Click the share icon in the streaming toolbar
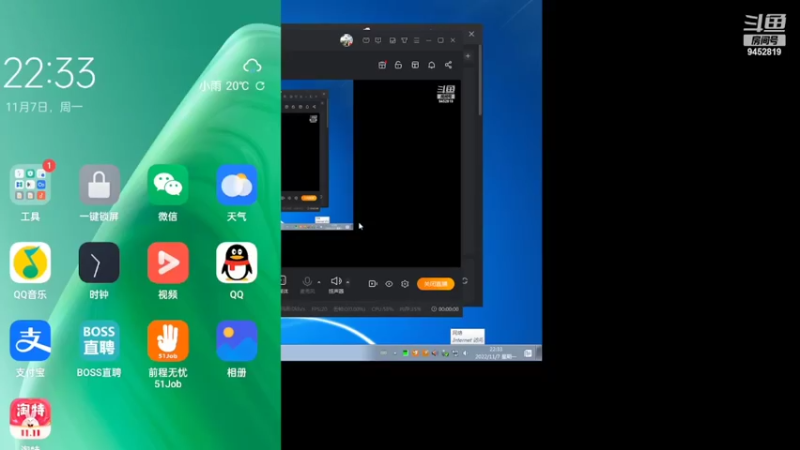 point(448,65)
